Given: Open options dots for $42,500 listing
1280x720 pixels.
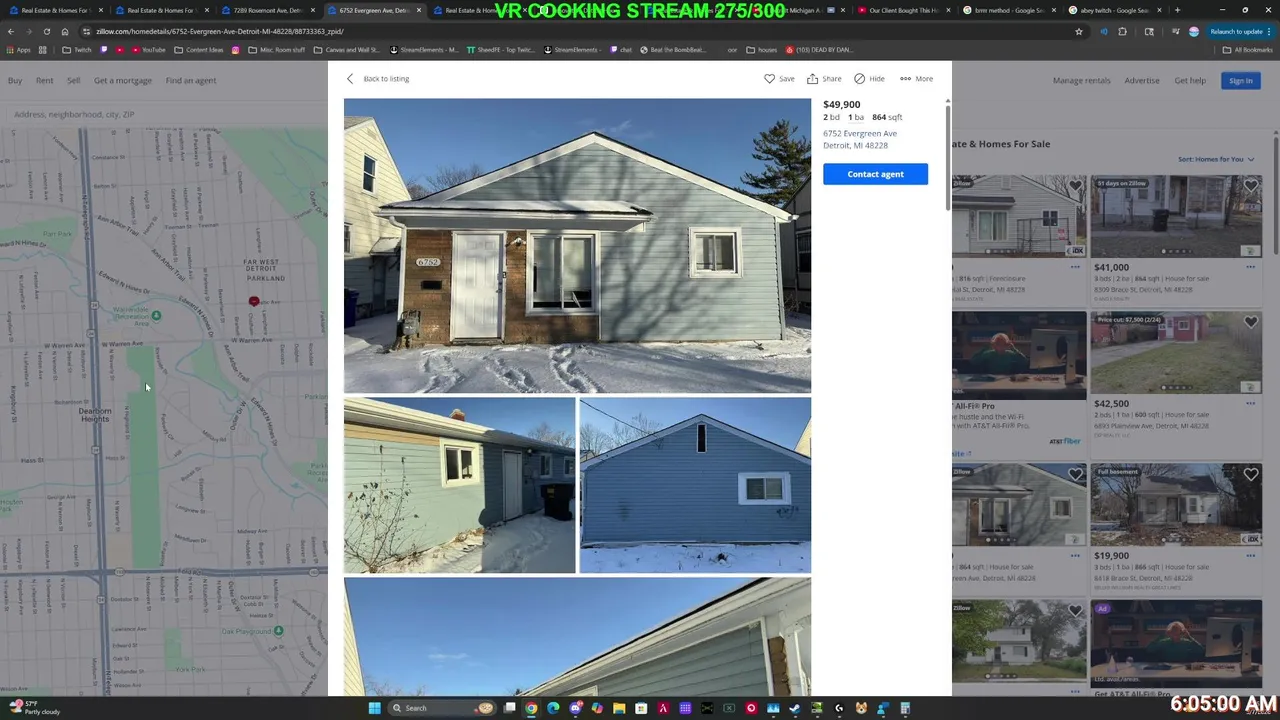Looking at the screenshot, I should [x=1250, y=404].
